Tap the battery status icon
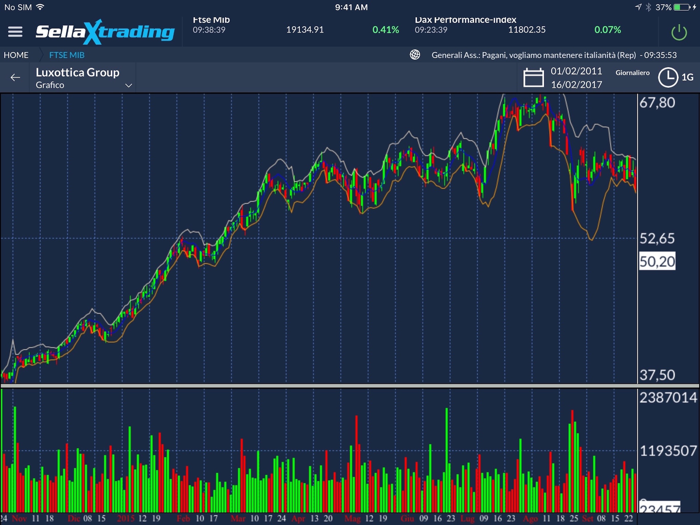Viewport: 700px width, 525px height. point(682,7)
